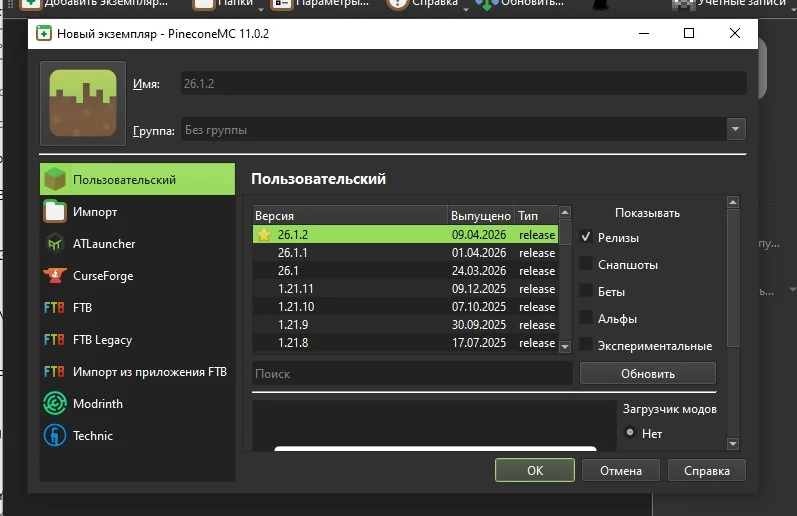Viewport: 797px width, 516px height.
Task: Uncheck the Релизы checkbox
Action: pos(586,236)
